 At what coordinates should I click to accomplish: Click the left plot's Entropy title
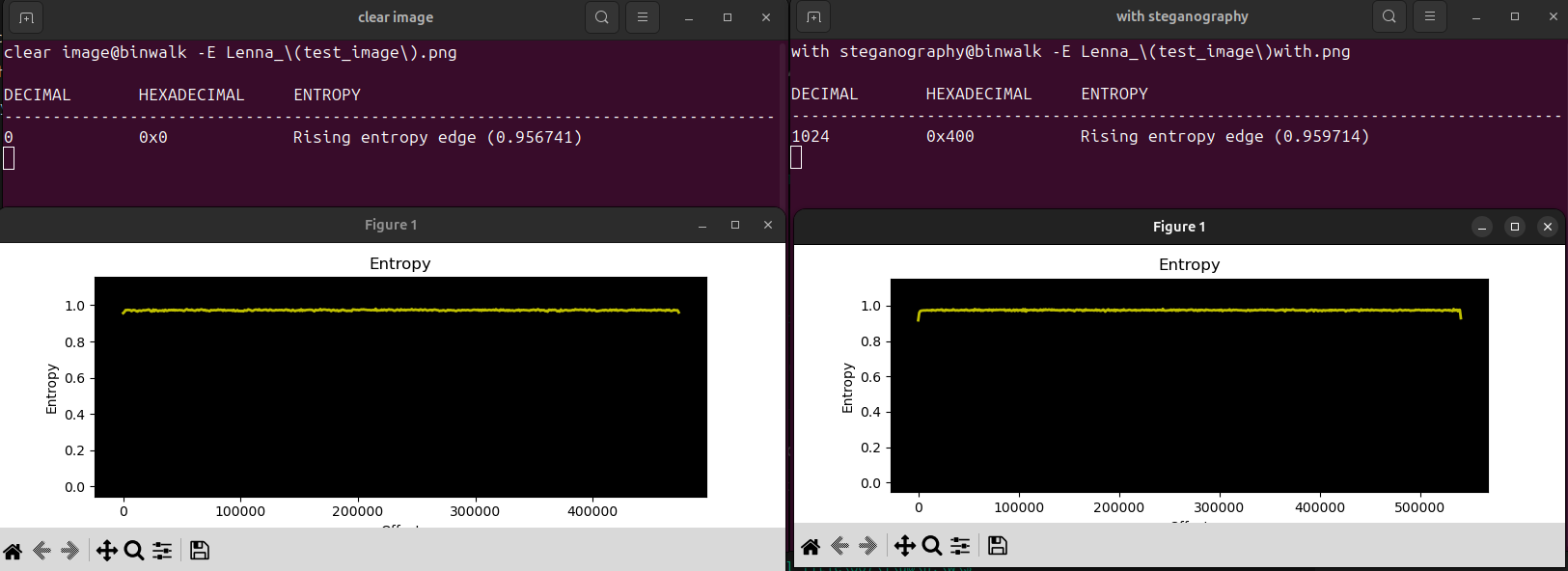pyautogui.click(x=400, y=263)
